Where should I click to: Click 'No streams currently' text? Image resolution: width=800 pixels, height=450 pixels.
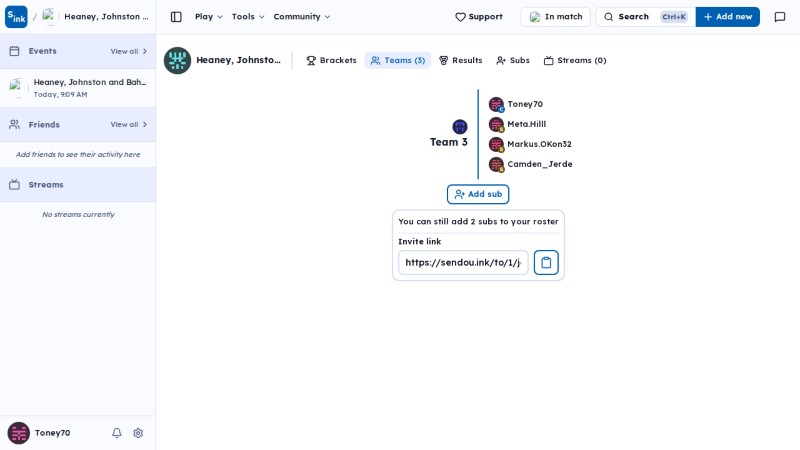78,214
